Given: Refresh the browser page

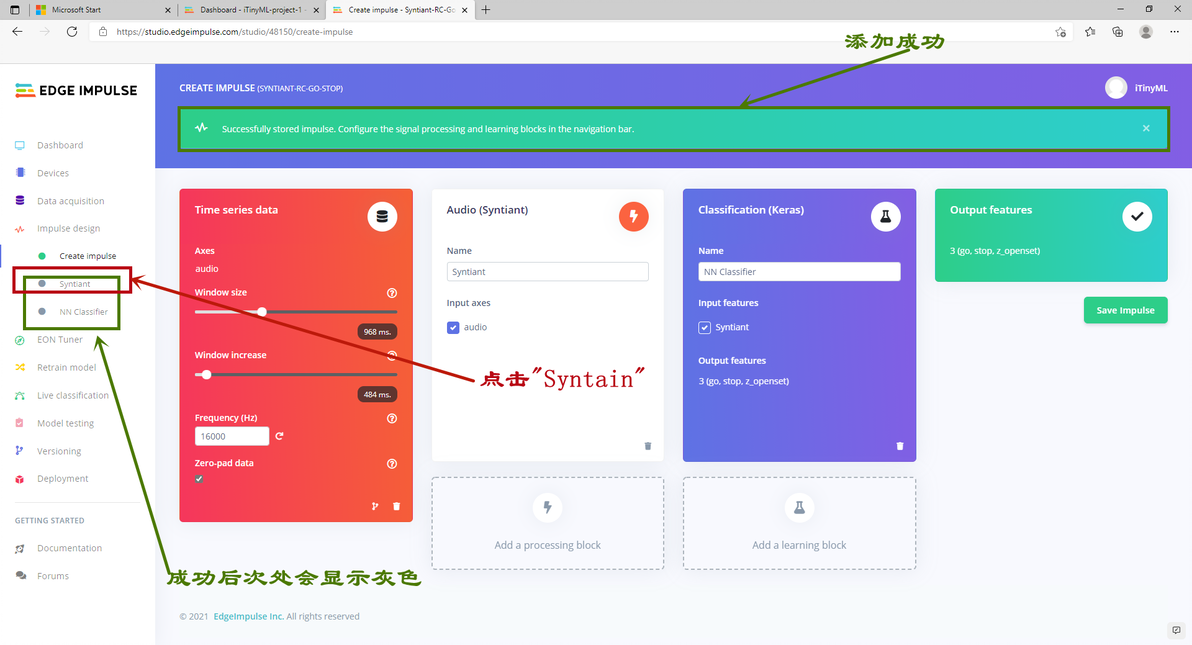Looking at the screenshot, I should (x=72, y=32).
